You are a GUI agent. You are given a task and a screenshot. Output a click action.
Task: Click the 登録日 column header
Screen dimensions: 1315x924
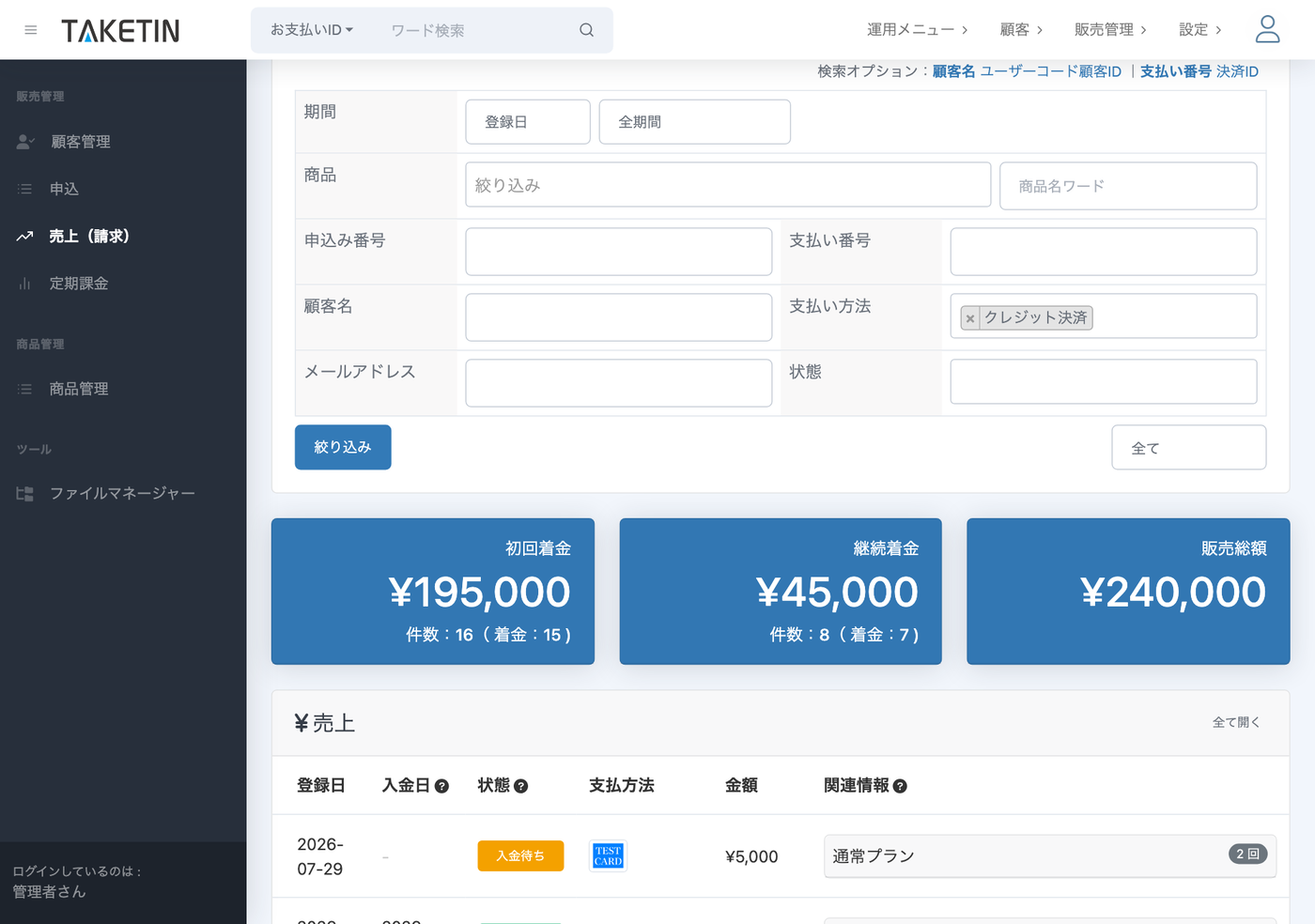click(321, 785)
